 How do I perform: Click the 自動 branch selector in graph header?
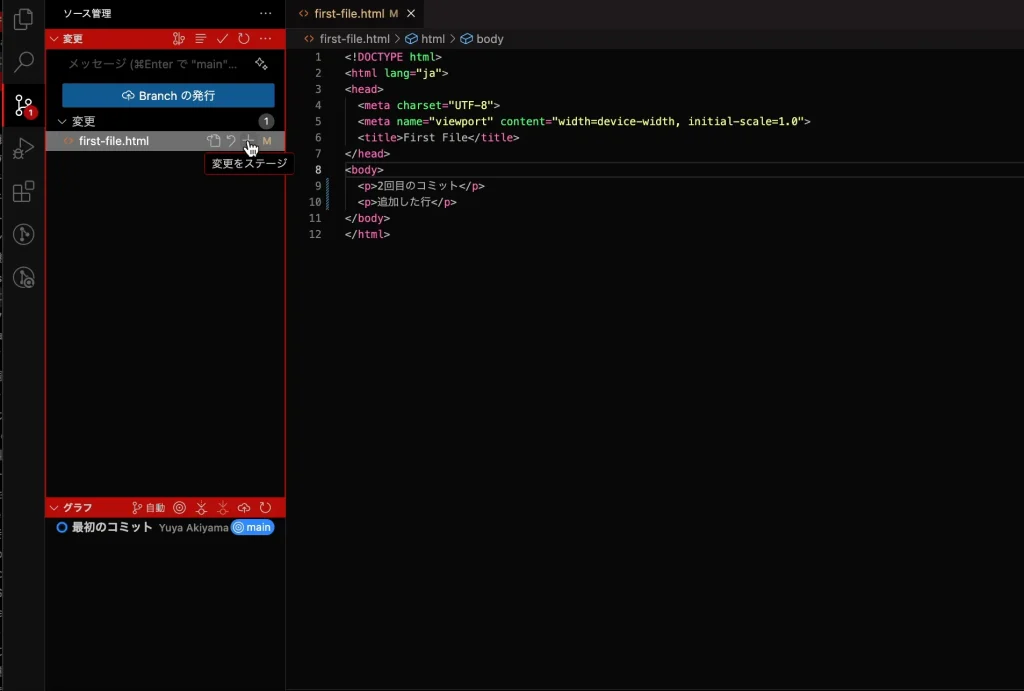tap(148, 507)
